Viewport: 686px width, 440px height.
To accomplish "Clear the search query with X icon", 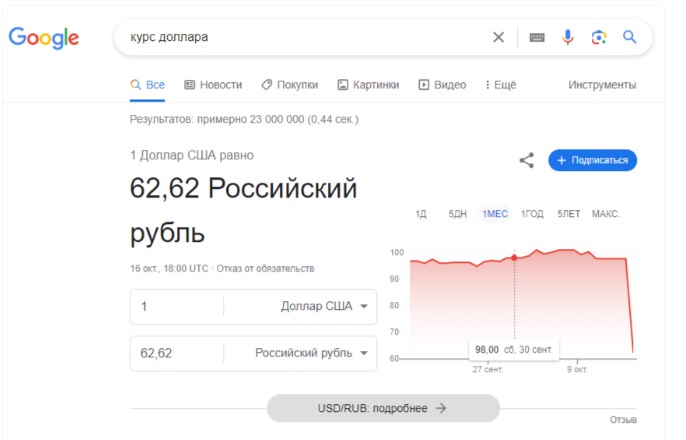I will pyautogui.click(x=498, y=37).
